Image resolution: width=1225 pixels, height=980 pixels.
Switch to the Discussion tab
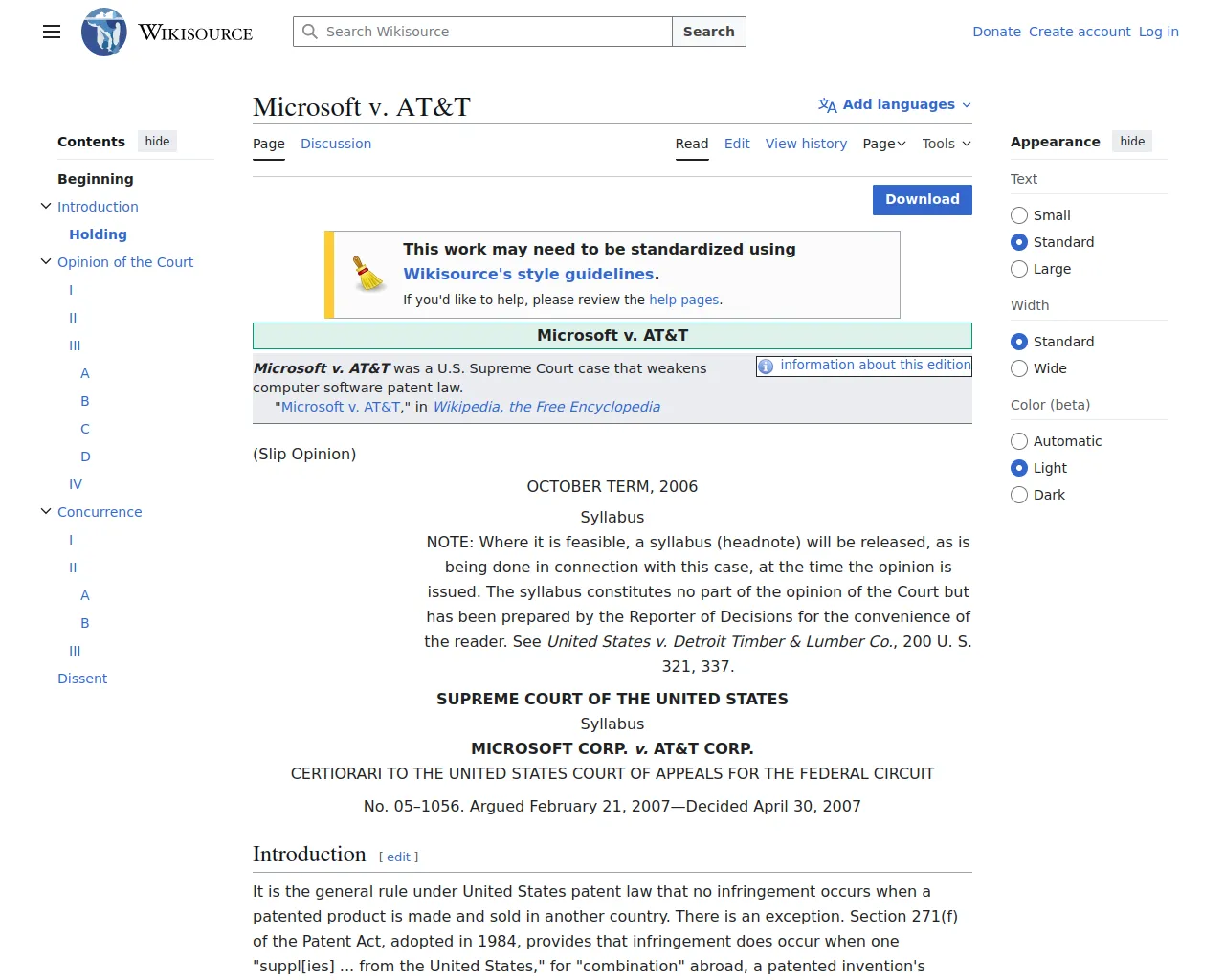pyautogui.click(x=336, y=144)
